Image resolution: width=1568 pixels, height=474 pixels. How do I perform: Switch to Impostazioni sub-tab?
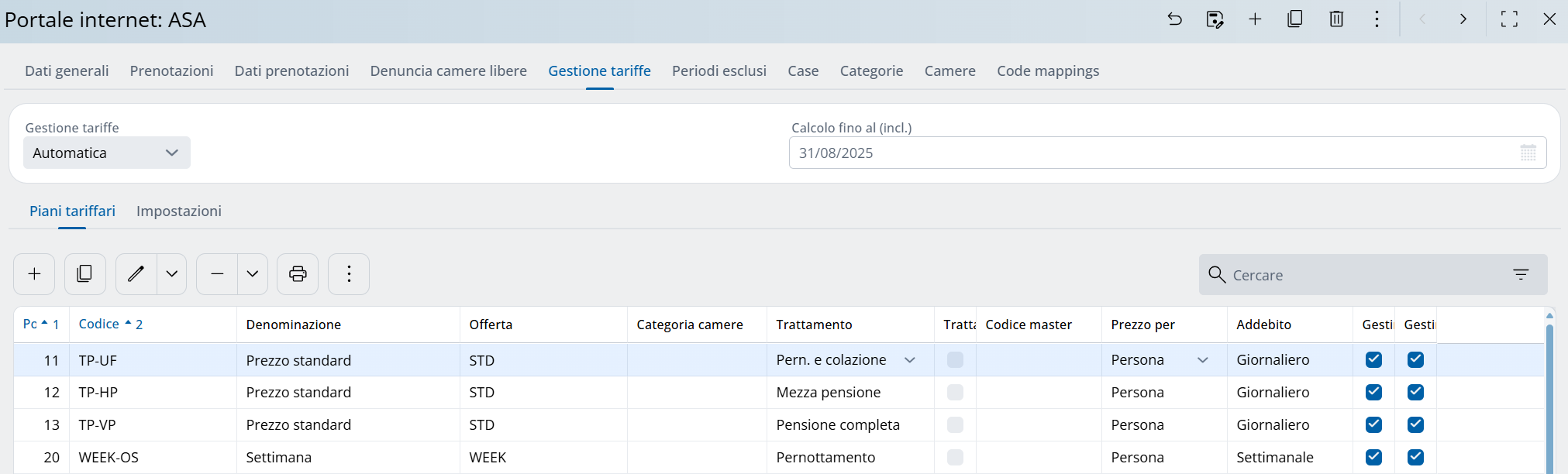tap(179, 211)
